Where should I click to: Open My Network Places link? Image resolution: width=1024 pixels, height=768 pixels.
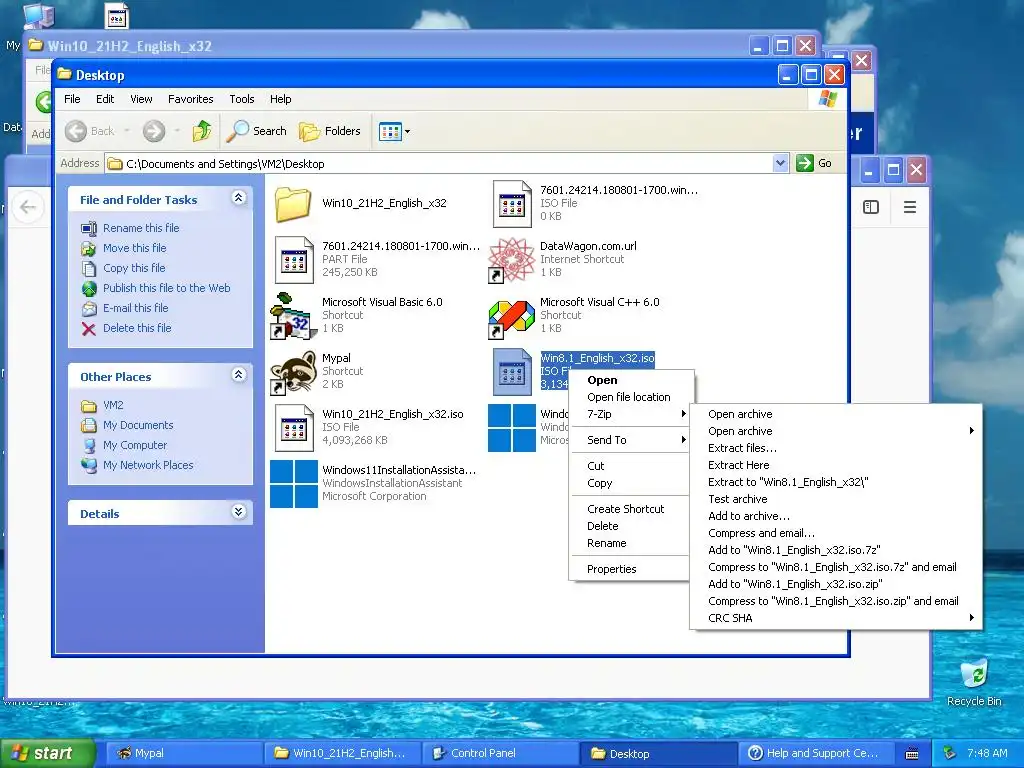click(148, 466)
